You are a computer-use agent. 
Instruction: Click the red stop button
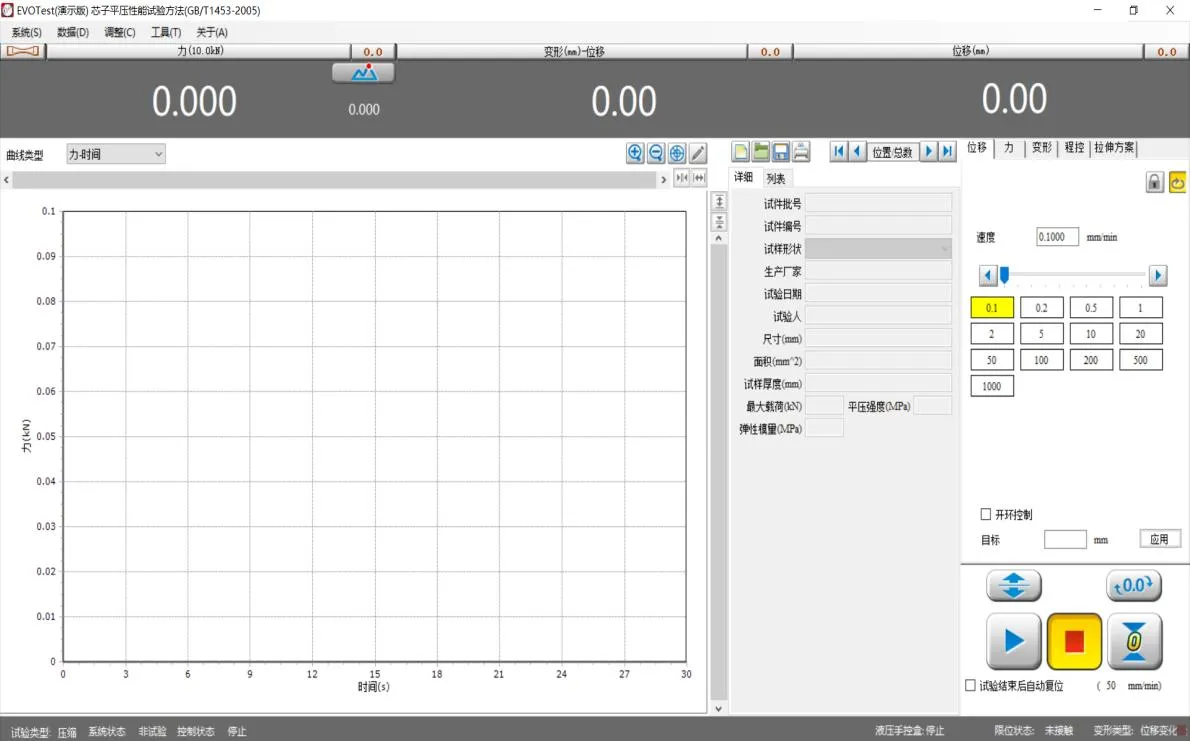1074,642
